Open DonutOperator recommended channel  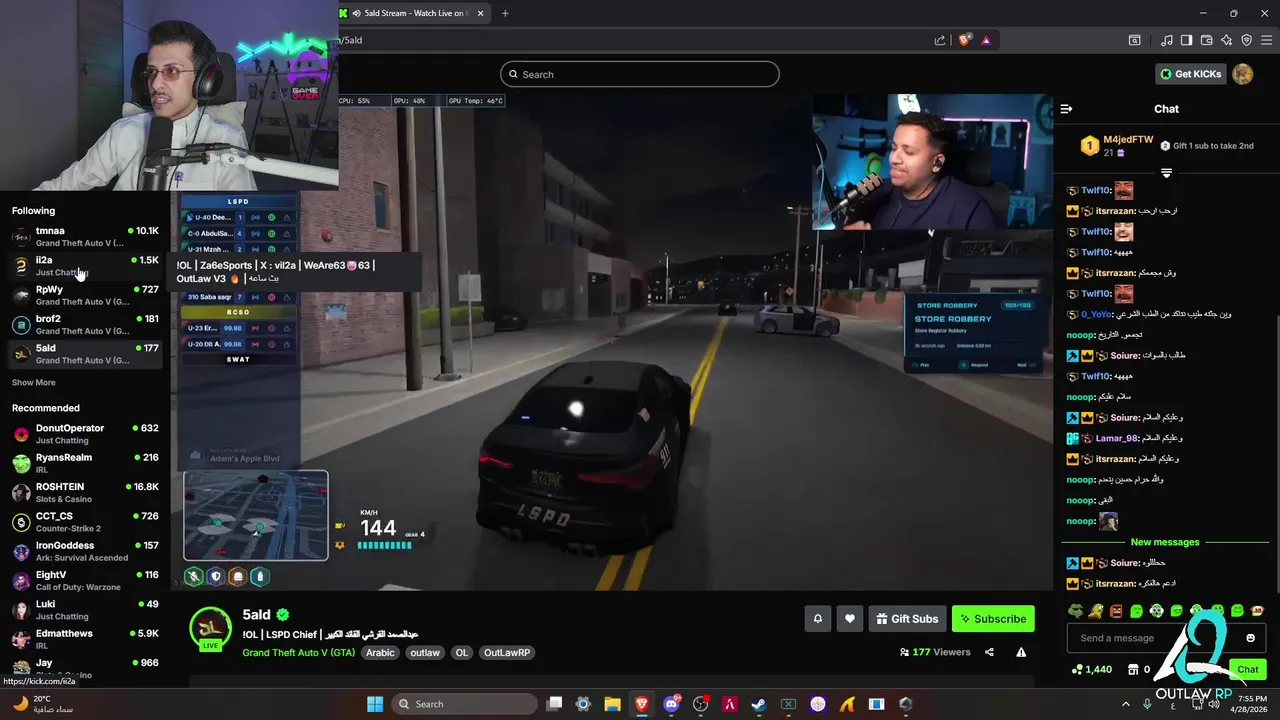[x=85, y=434]
